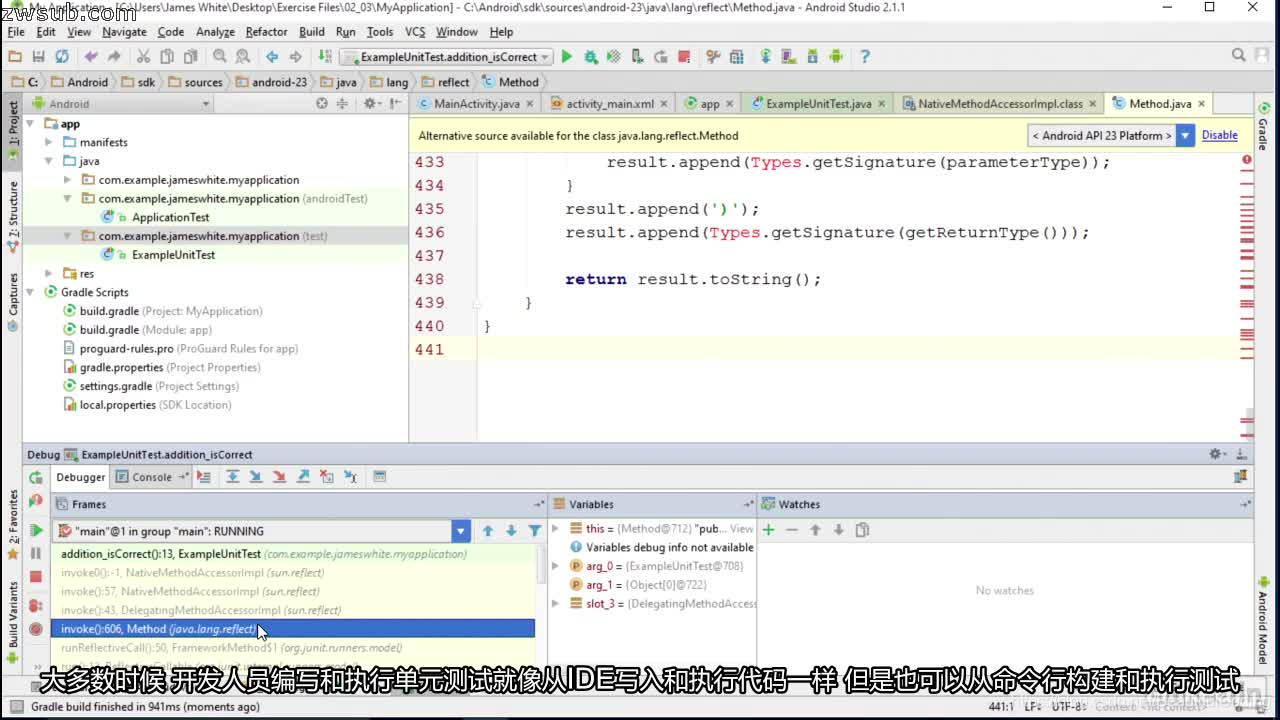Toggle the Frames filter funnel icon

pyautogui.click(x=535, y=531)
